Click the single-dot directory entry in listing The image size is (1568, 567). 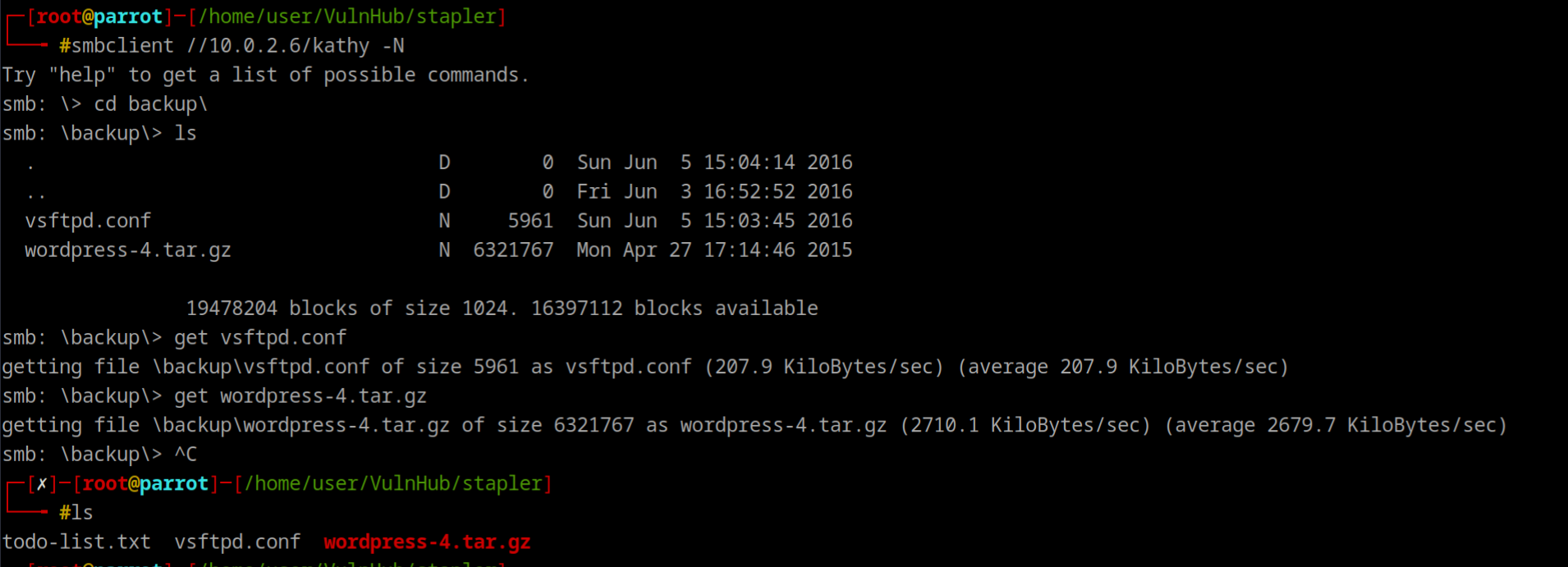click(30, 164)
